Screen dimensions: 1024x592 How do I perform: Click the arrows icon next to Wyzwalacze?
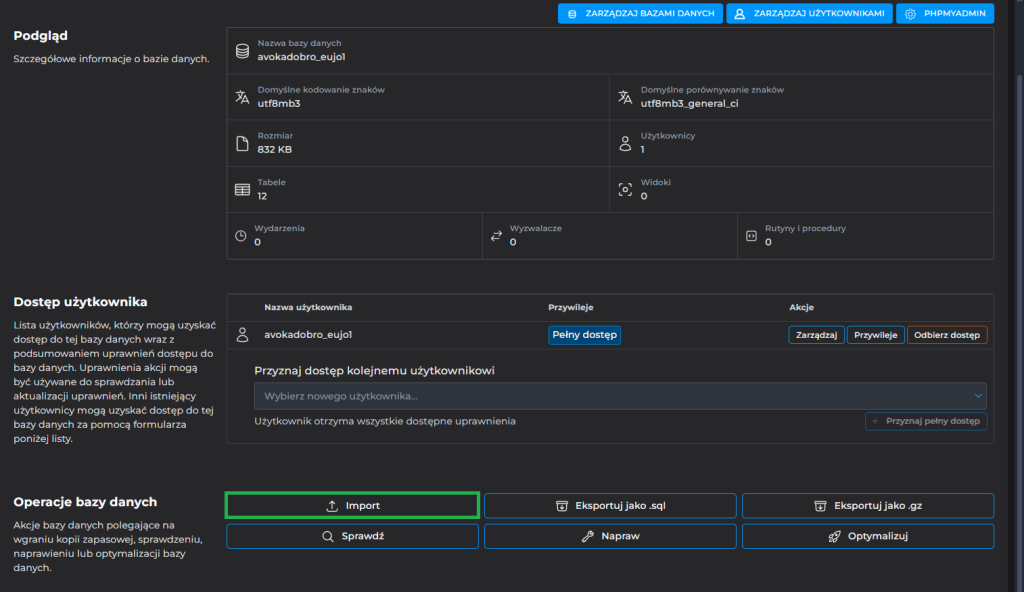(x=496, y=236)
